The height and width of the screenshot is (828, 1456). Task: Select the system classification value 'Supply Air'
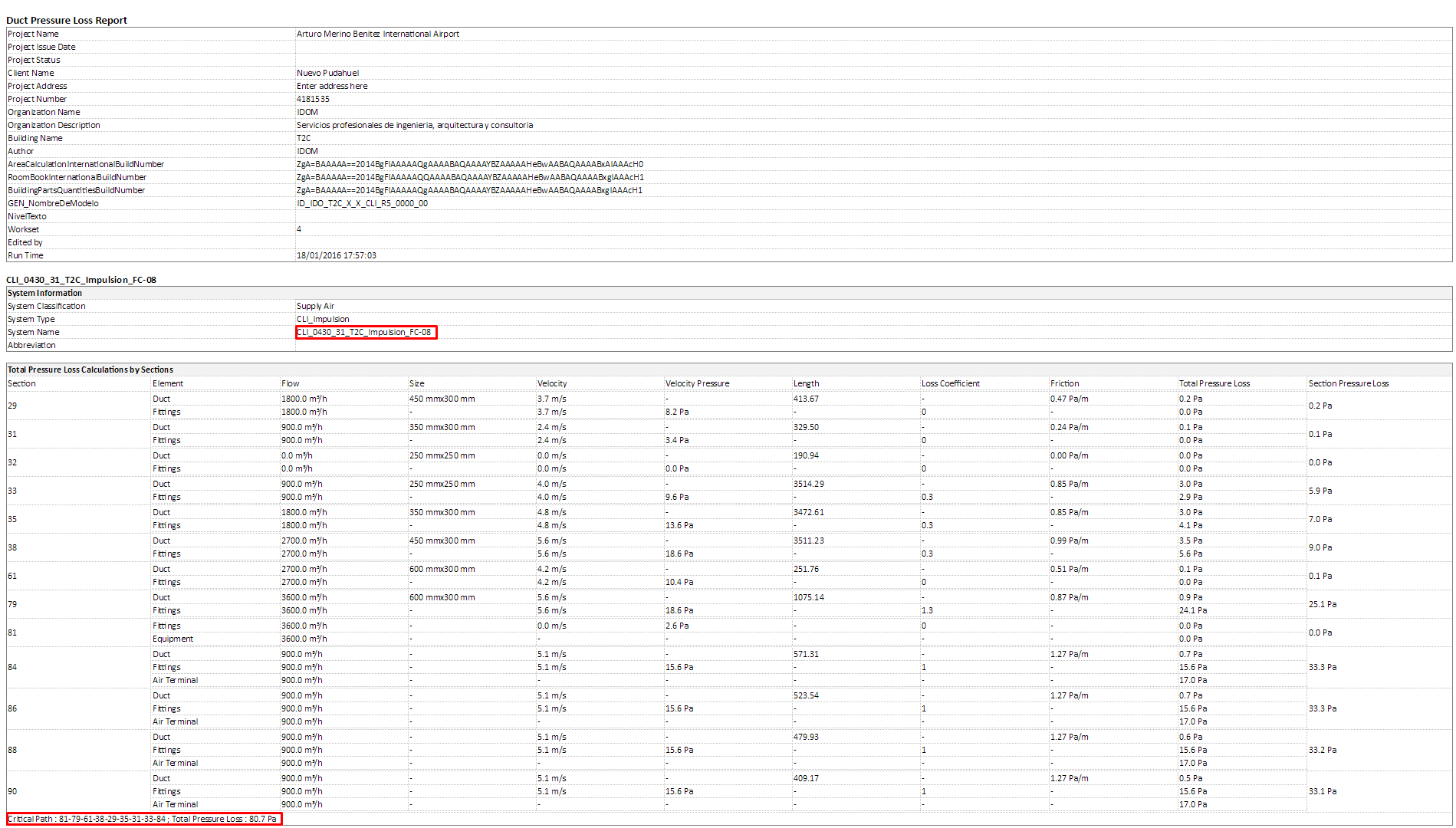click(x=315, y=306)
